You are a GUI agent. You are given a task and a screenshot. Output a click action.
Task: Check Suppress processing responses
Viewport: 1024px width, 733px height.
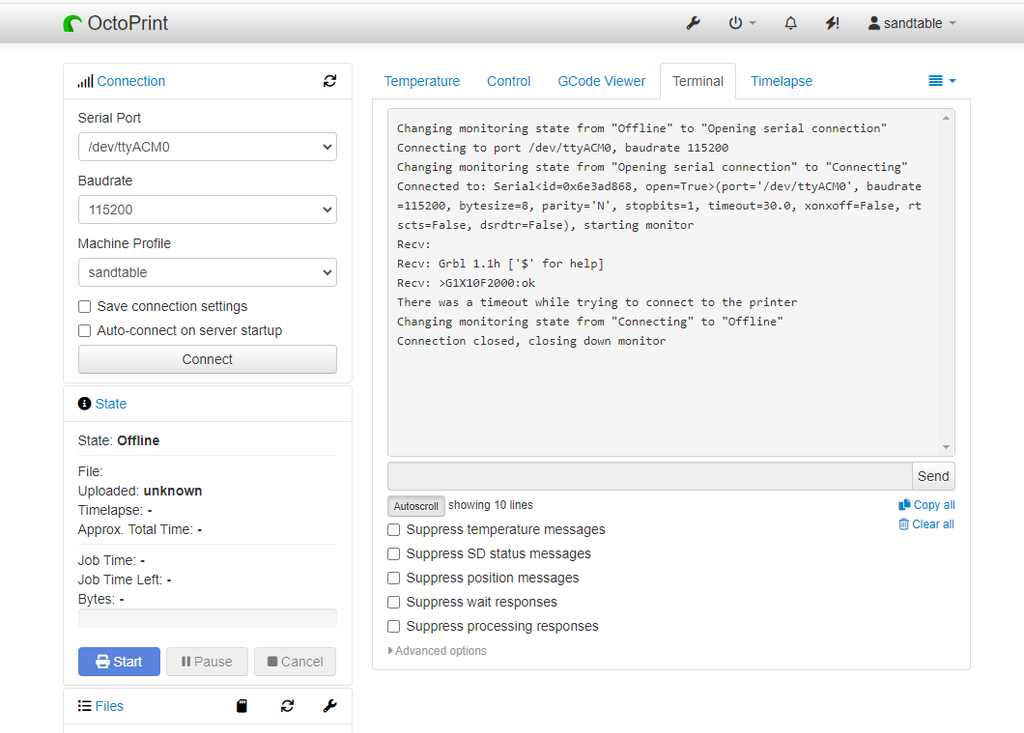pos(394,626)
